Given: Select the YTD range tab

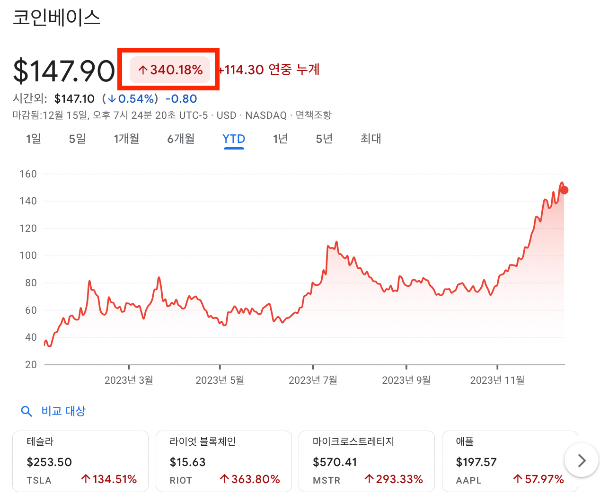Looking at the screenshot, I should 234,139.
